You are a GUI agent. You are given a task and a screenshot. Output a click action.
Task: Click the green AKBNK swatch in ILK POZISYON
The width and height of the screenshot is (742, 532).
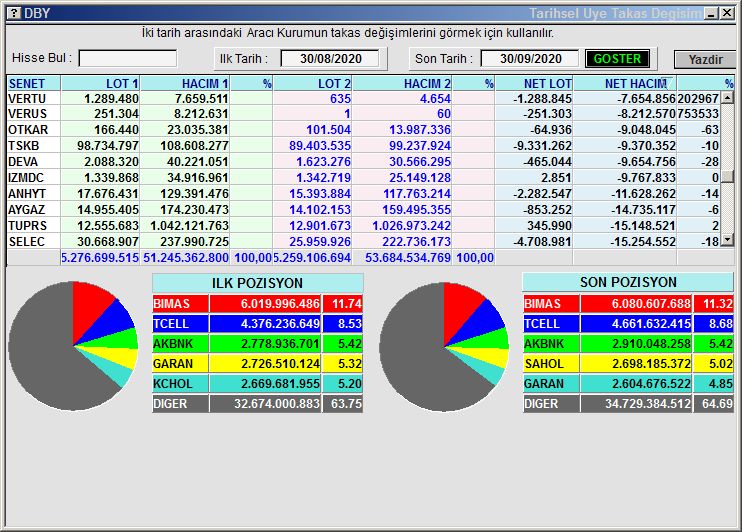point(180,344)
